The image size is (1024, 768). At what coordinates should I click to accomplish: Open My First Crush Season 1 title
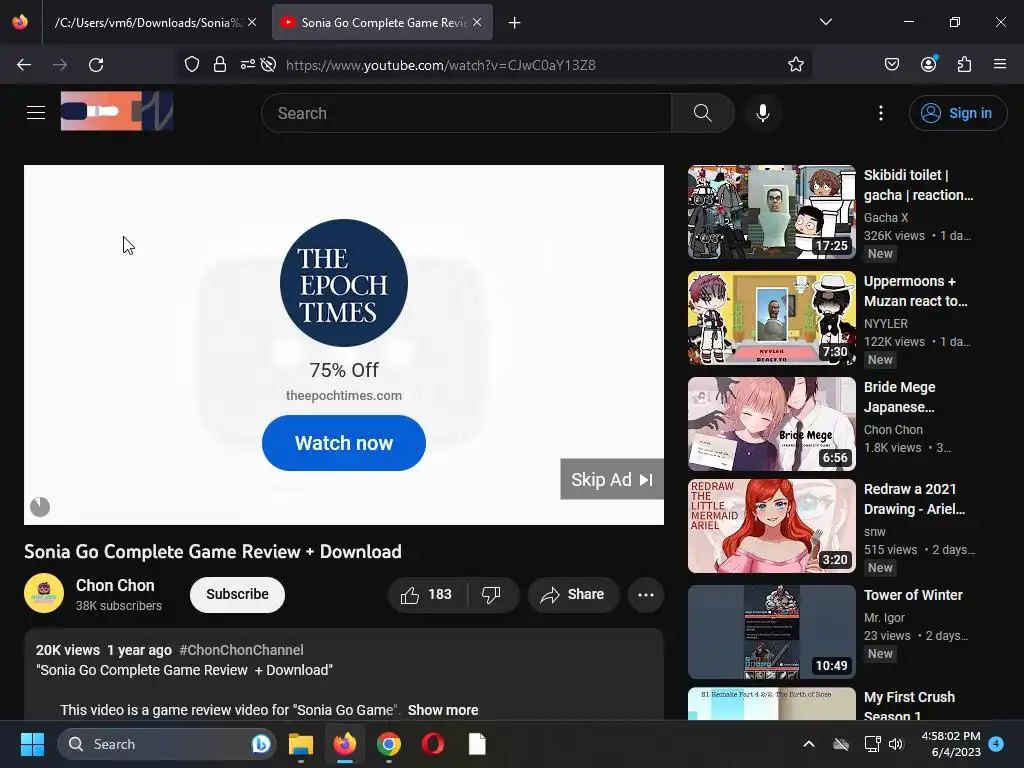(909, 707)
